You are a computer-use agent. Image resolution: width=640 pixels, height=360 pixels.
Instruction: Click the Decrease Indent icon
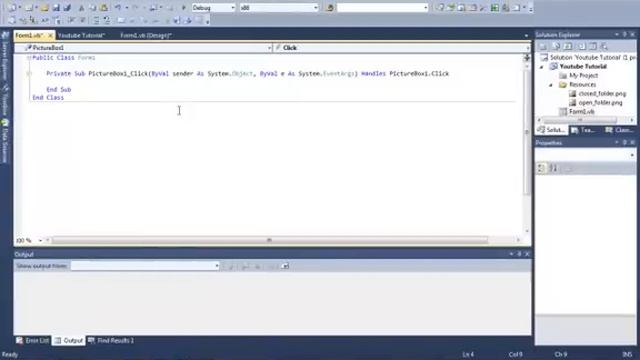(x=71, y=20)
